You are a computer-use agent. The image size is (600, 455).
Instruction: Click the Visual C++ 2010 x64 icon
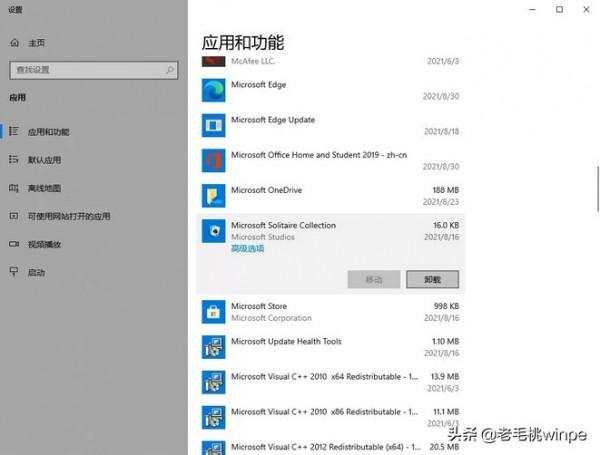point(214,382)
